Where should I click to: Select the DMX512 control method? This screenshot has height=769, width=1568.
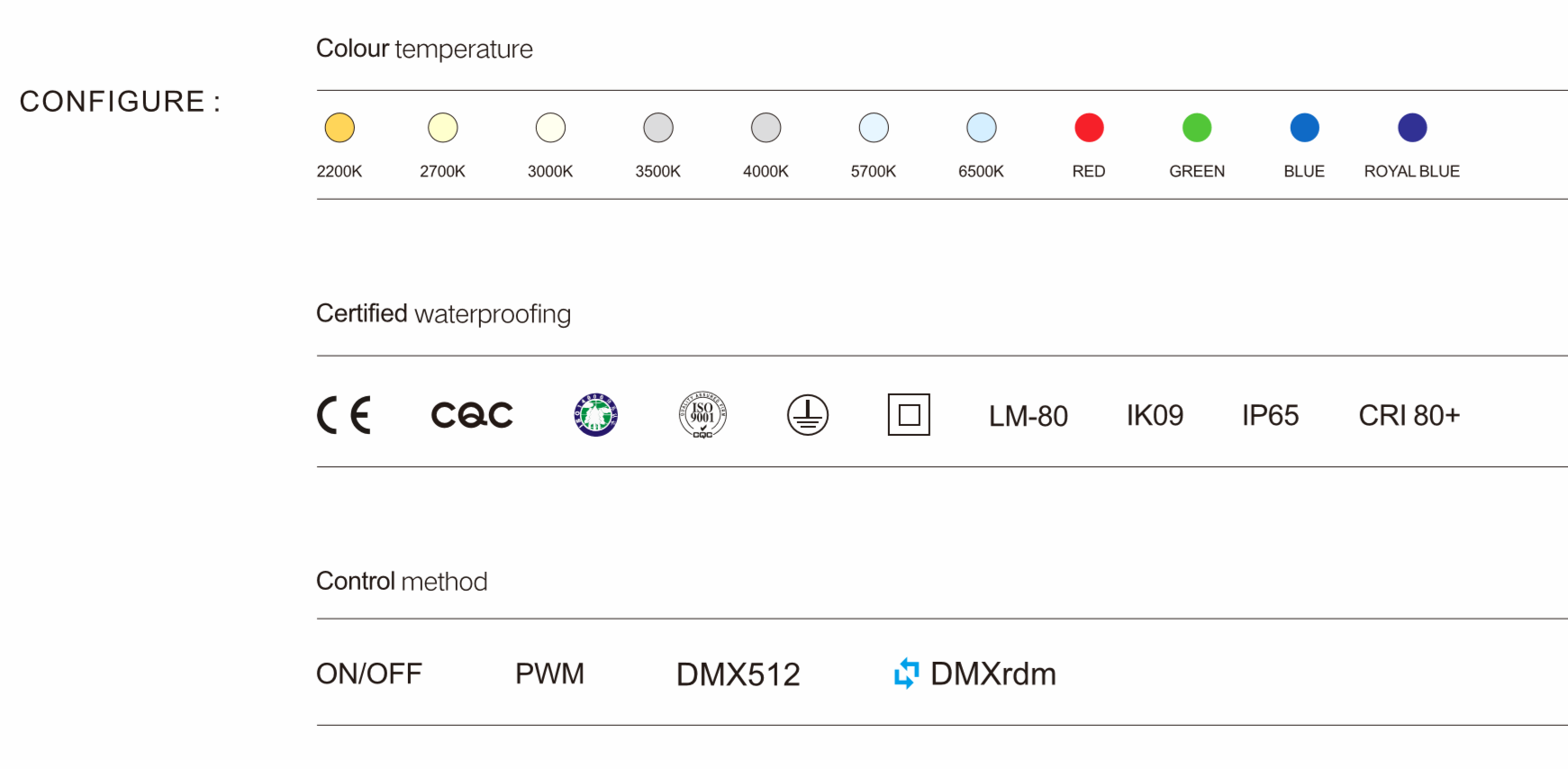pyautogui.click(x=739, y=674)
